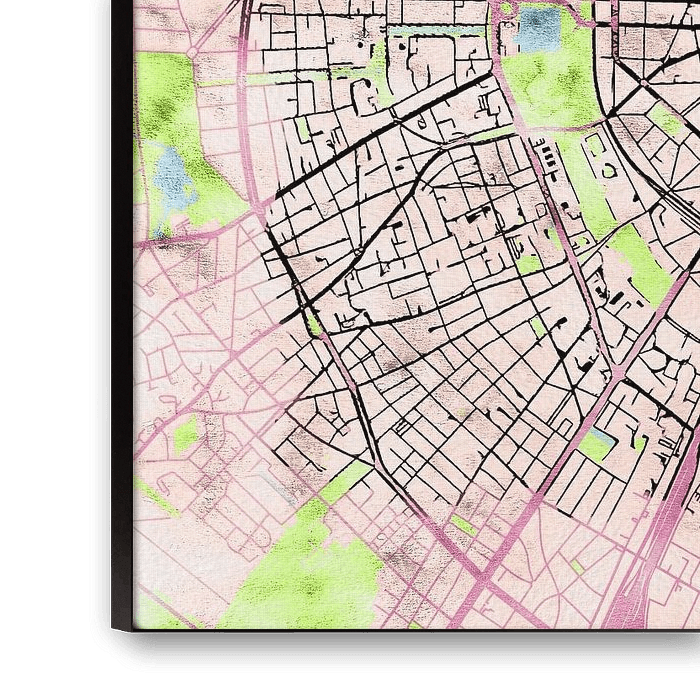Click the green rectangle with the blue pool
700x700 pixels.
coord(597,445)
